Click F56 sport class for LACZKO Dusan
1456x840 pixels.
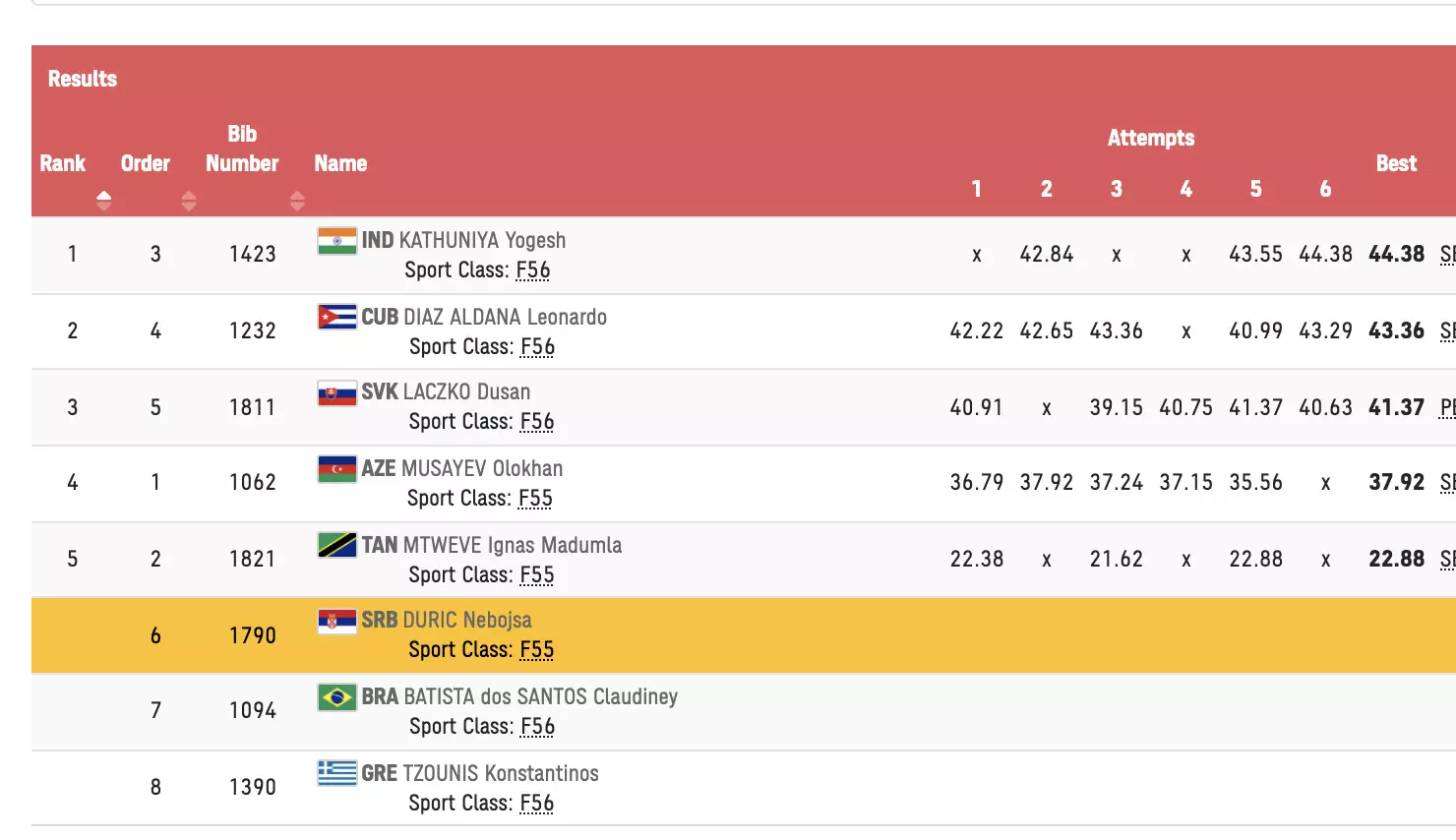click(537, 422)
